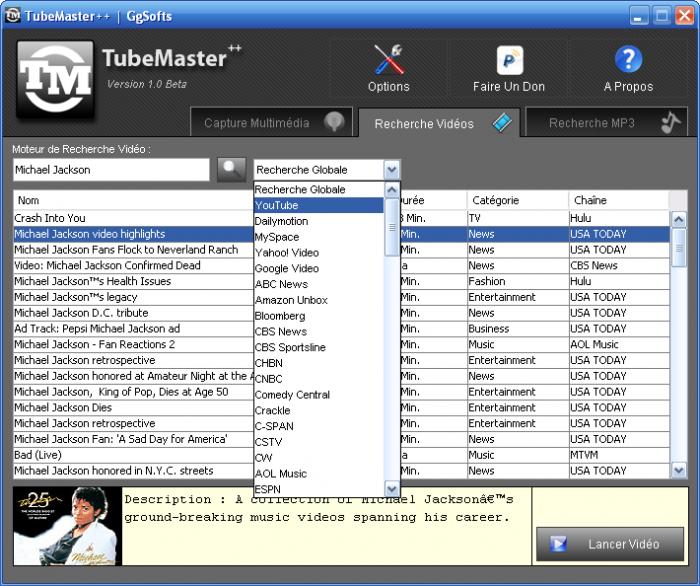Select row "Video: Michael Jackson Confirmed Dead"
This screenshot has height=586, width=700.
point(342,266)
